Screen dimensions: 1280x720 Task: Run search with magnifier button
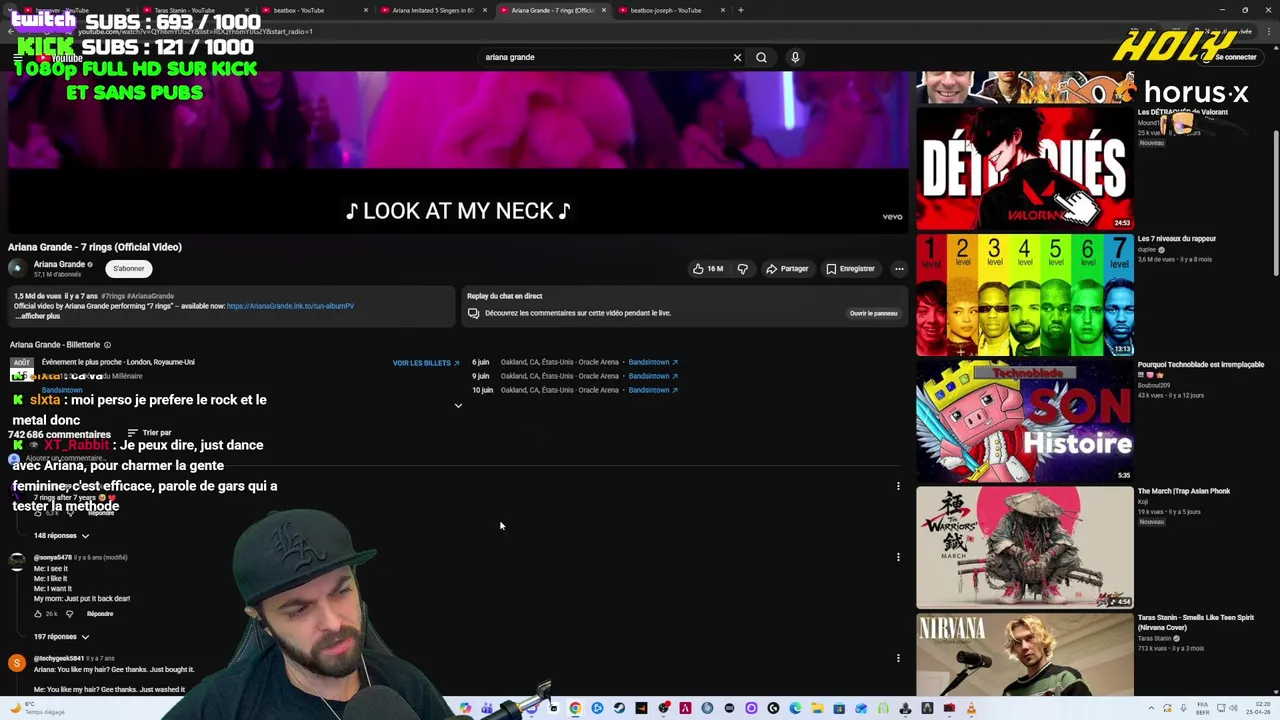pyautogui.click(x=761, y=57)
